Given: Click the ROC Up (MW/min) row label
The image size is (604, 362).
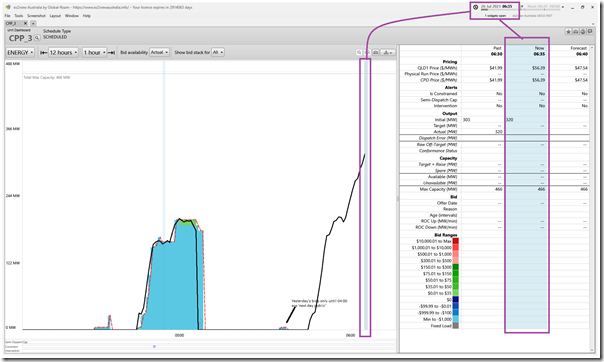Looking at the screenshot, I should [x=439, y=221].
